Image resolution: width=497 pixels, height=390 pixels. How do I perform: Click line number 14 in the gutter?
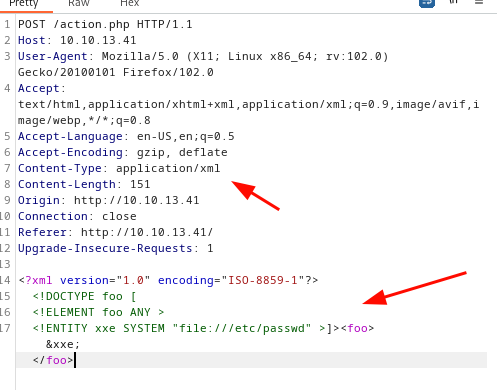point(5,280)
